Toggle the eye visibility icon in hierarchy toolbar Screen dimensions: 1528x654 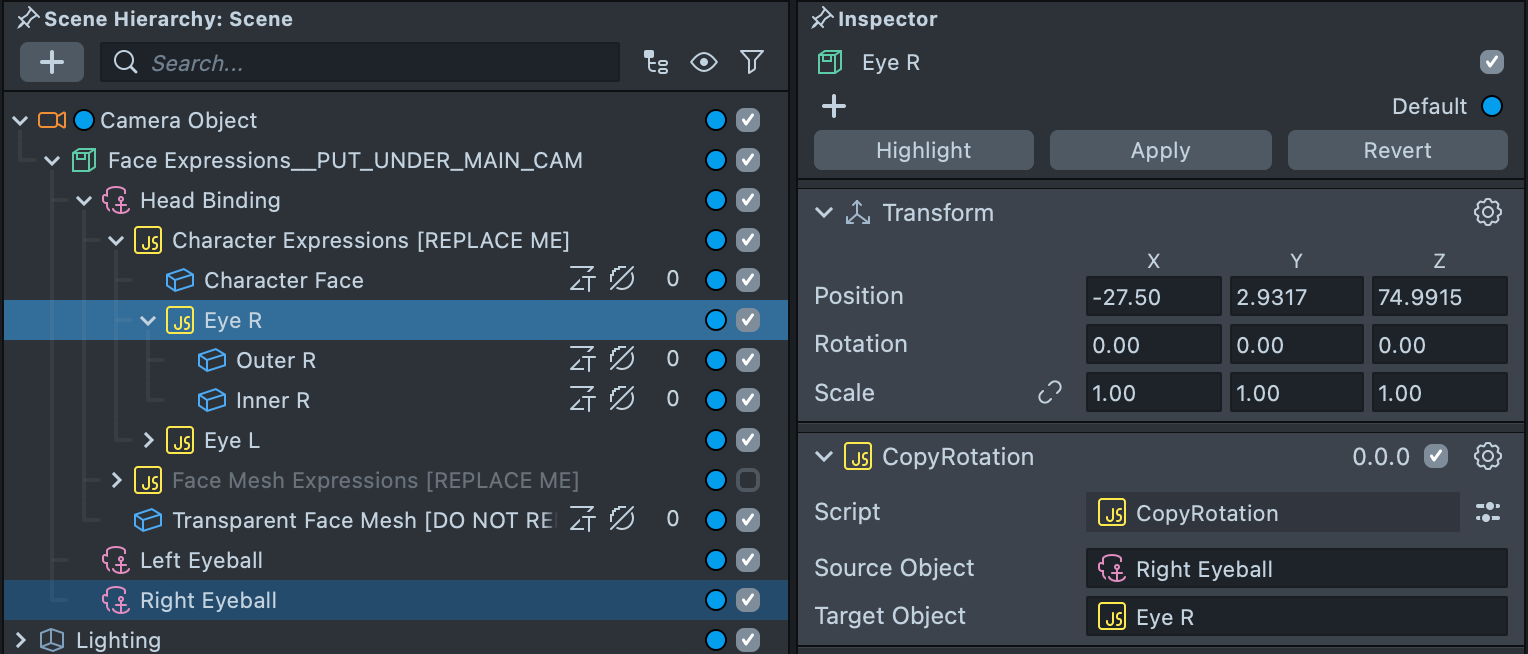[704, 63]
